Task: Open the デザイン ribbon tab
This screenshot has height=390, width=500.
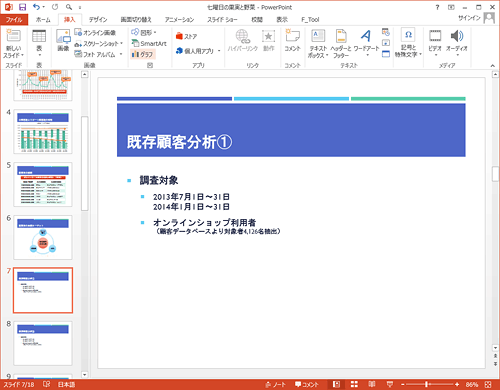Action: pyautogui.click(x=98, y=19)
